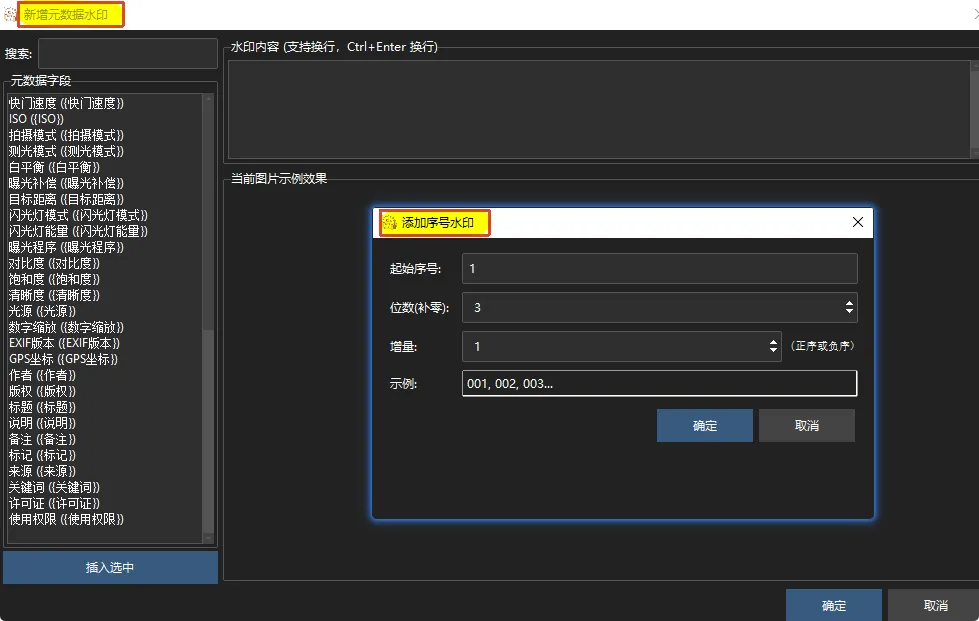Decrease the 增量 value with down arrow

click(773, 350)
